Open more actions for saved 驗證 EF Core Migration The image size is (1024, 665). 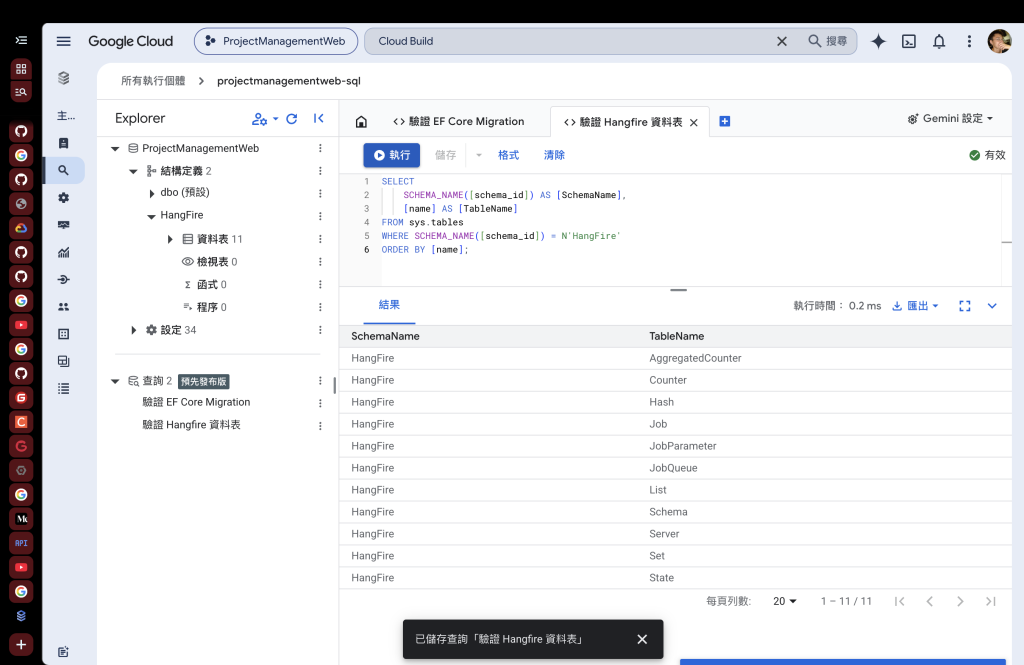pos(320,403)
